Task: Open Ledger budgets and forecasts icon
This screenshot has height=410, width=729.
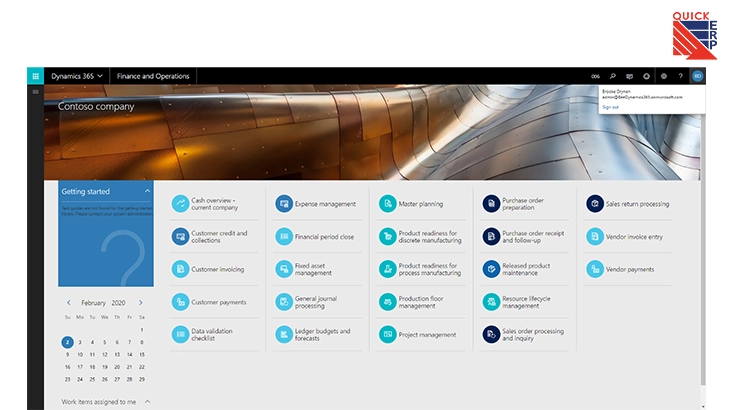Action: click(x=284, y=334)
